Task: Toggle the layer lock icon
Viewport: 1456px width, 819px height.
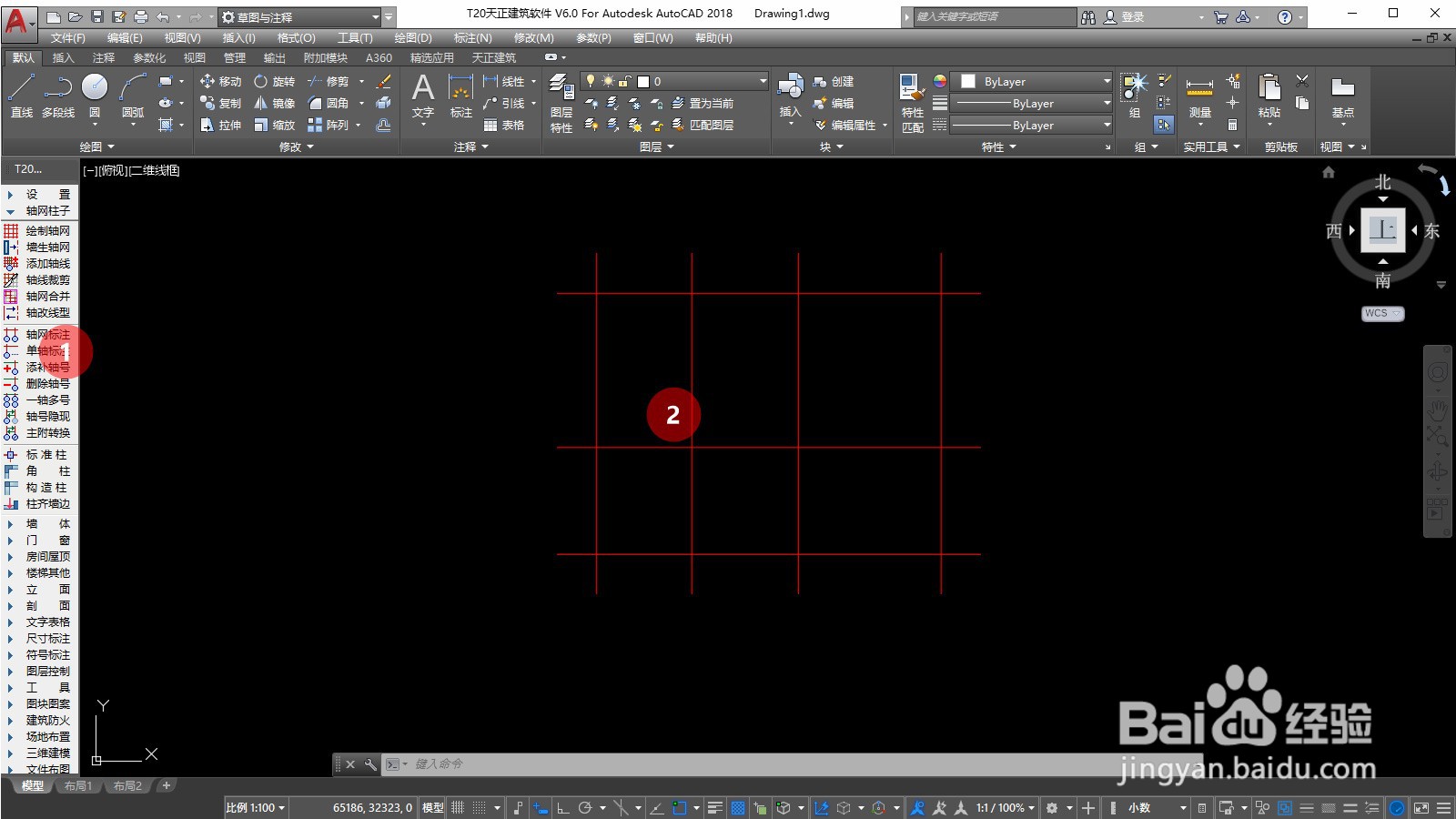Action: coord(624,81)
